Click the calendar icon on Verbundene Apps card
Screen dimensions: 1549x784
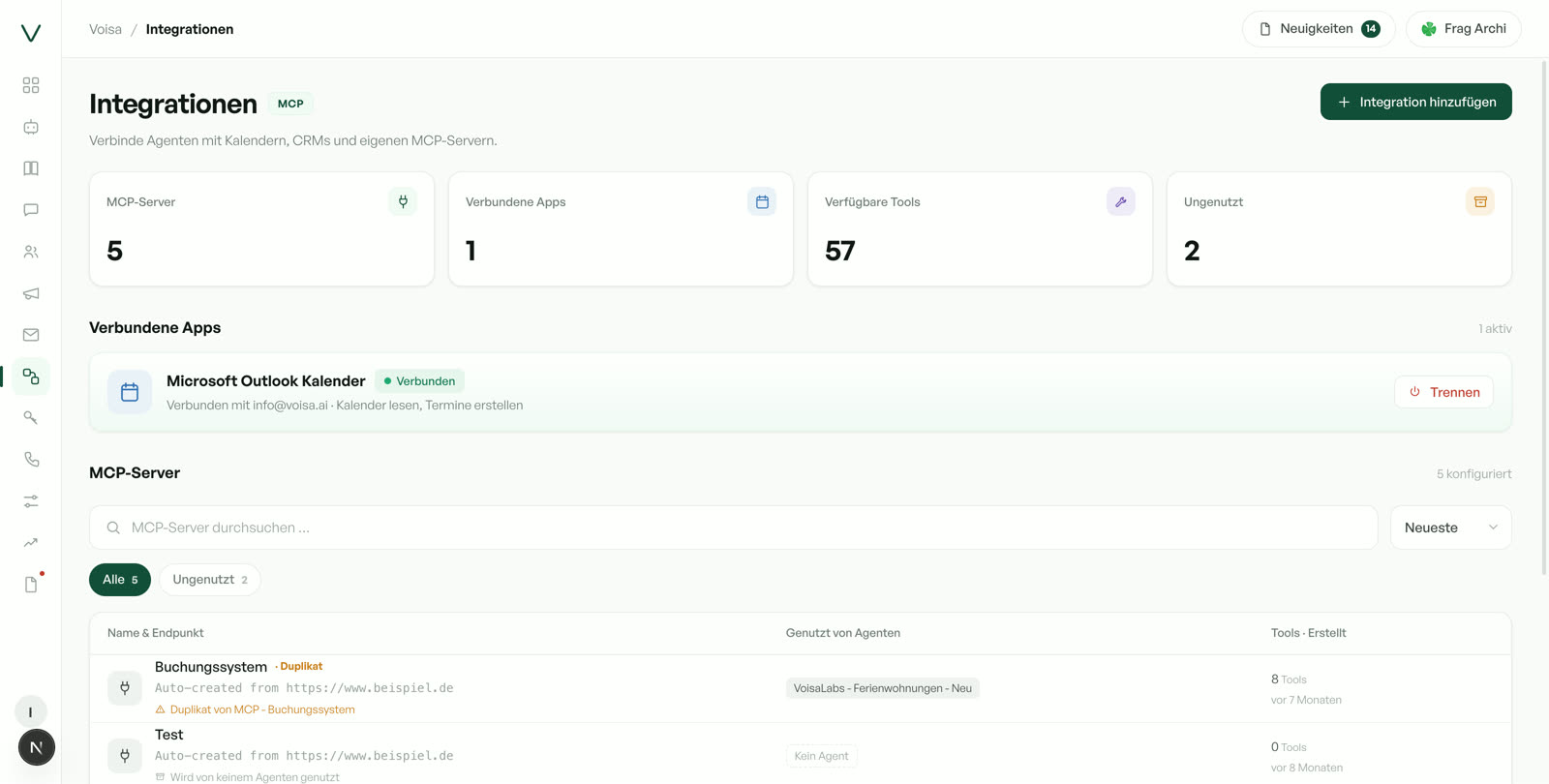[762, 201]
